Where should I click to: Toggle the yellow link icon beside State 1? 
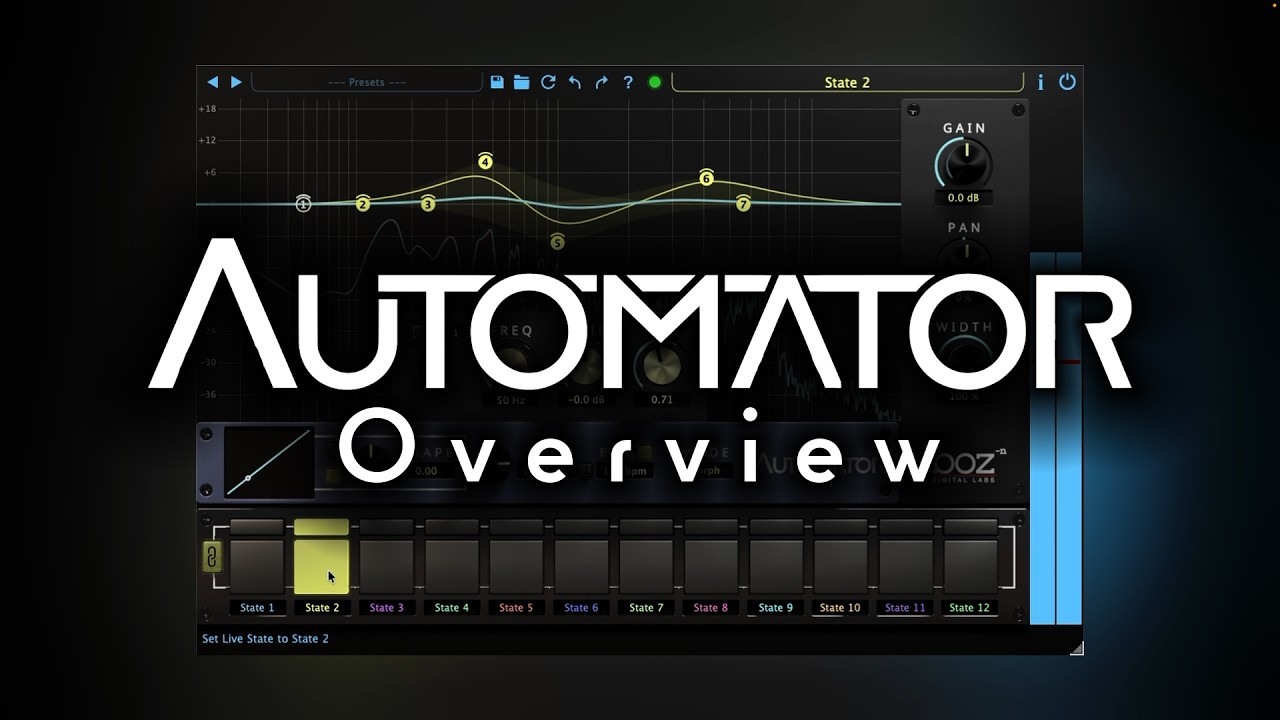pyautogui.click(x=211, y=557)
